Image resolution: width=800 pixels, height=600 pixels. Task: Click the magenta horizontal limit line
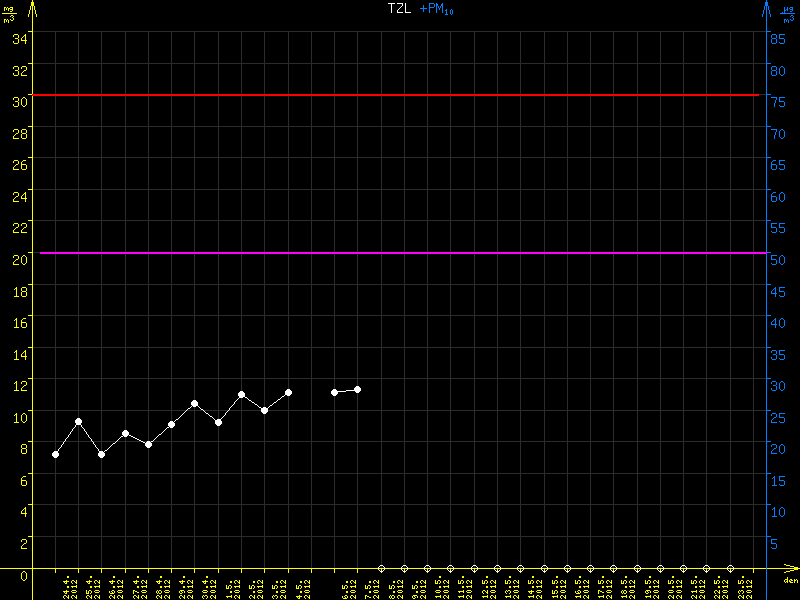click(400, 253)
